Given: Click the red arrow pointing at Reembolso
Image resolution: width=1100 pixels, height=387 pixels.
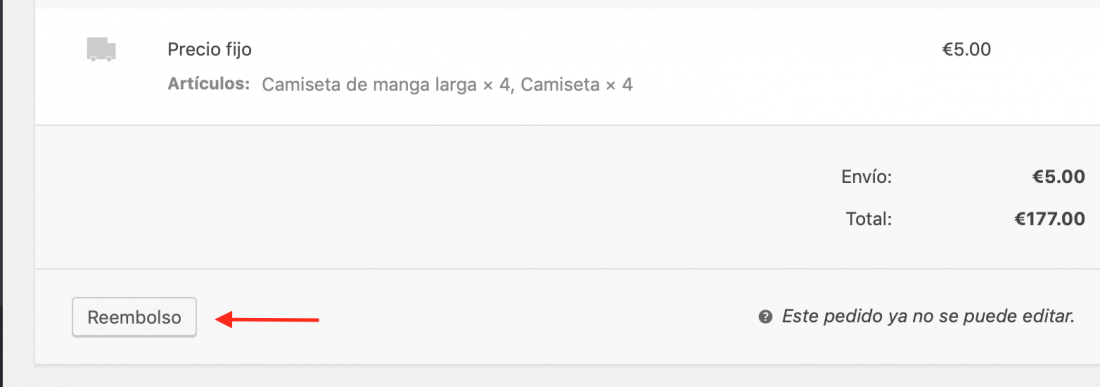Looking at the screenshot, I should 267,320.
